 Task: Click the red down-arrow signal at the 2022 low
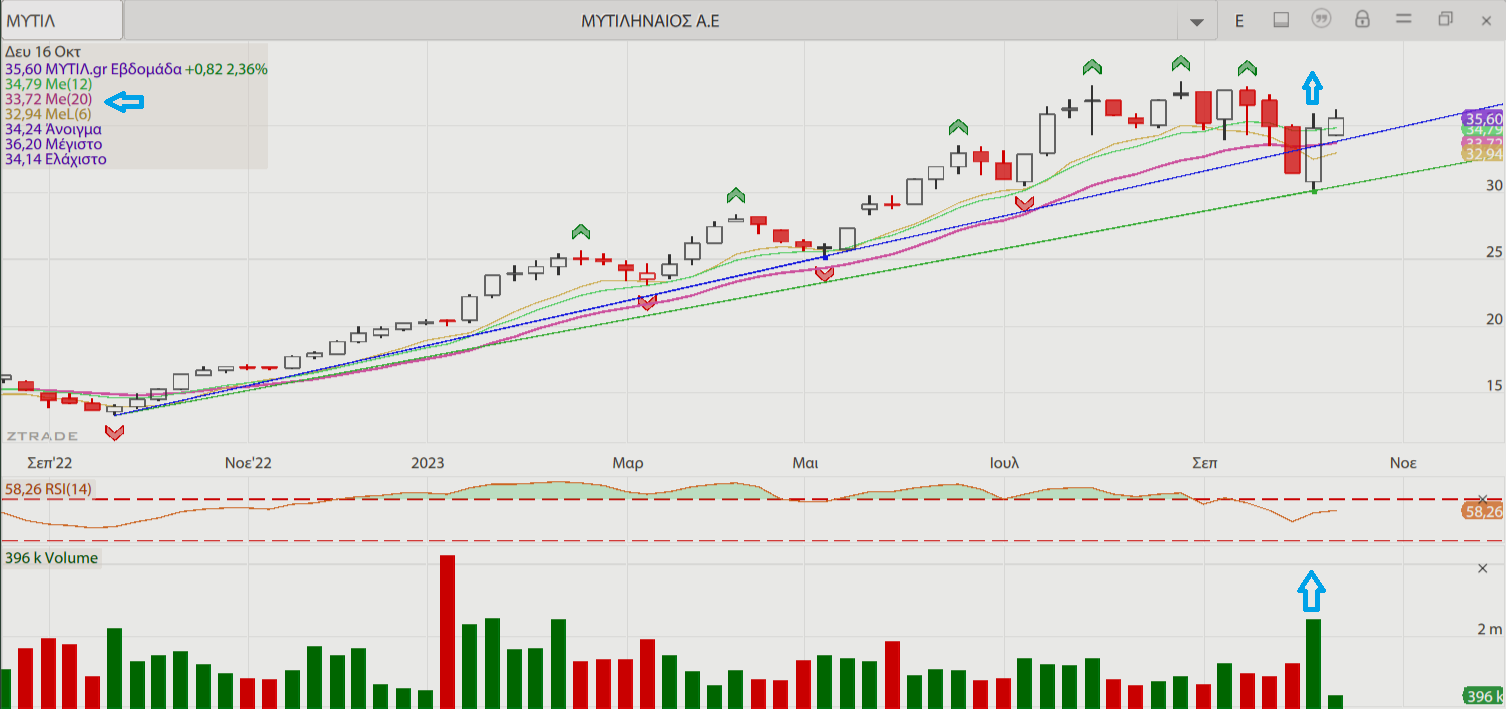[x=114, y=432]
